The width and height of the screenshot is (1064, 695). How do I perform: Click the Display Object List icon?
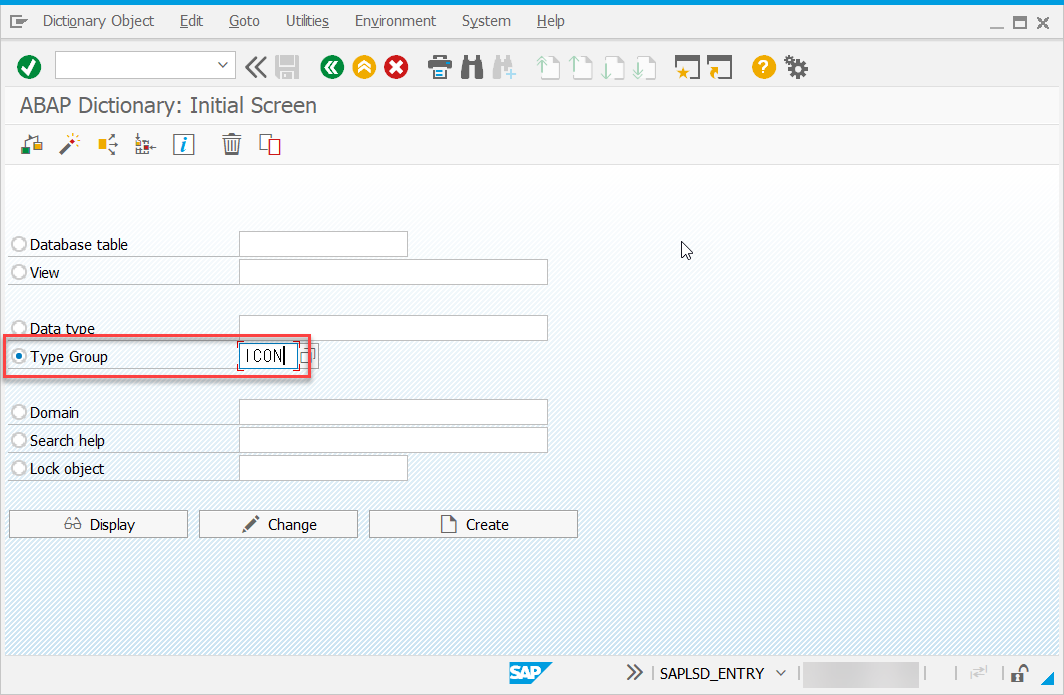[145, 145]
